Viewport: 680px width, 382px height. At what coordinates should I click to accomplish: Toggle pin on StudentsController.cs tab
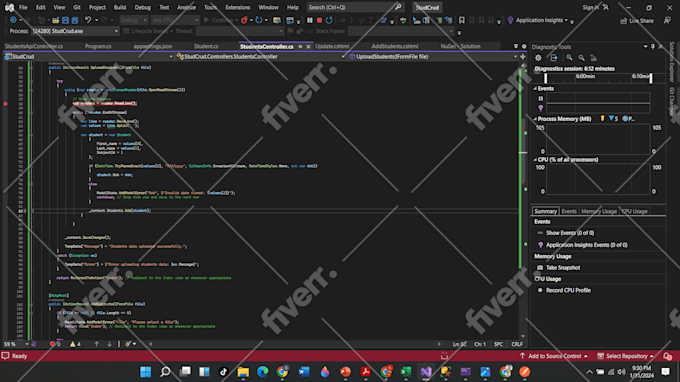point(300,46)
